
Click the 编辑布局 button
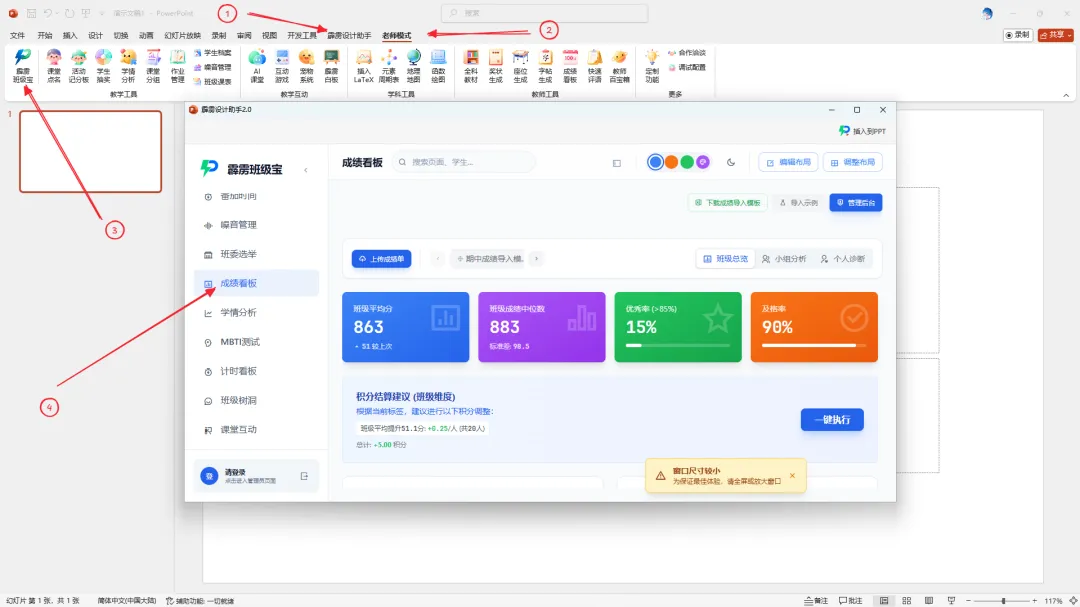click(x=789, y=163)
